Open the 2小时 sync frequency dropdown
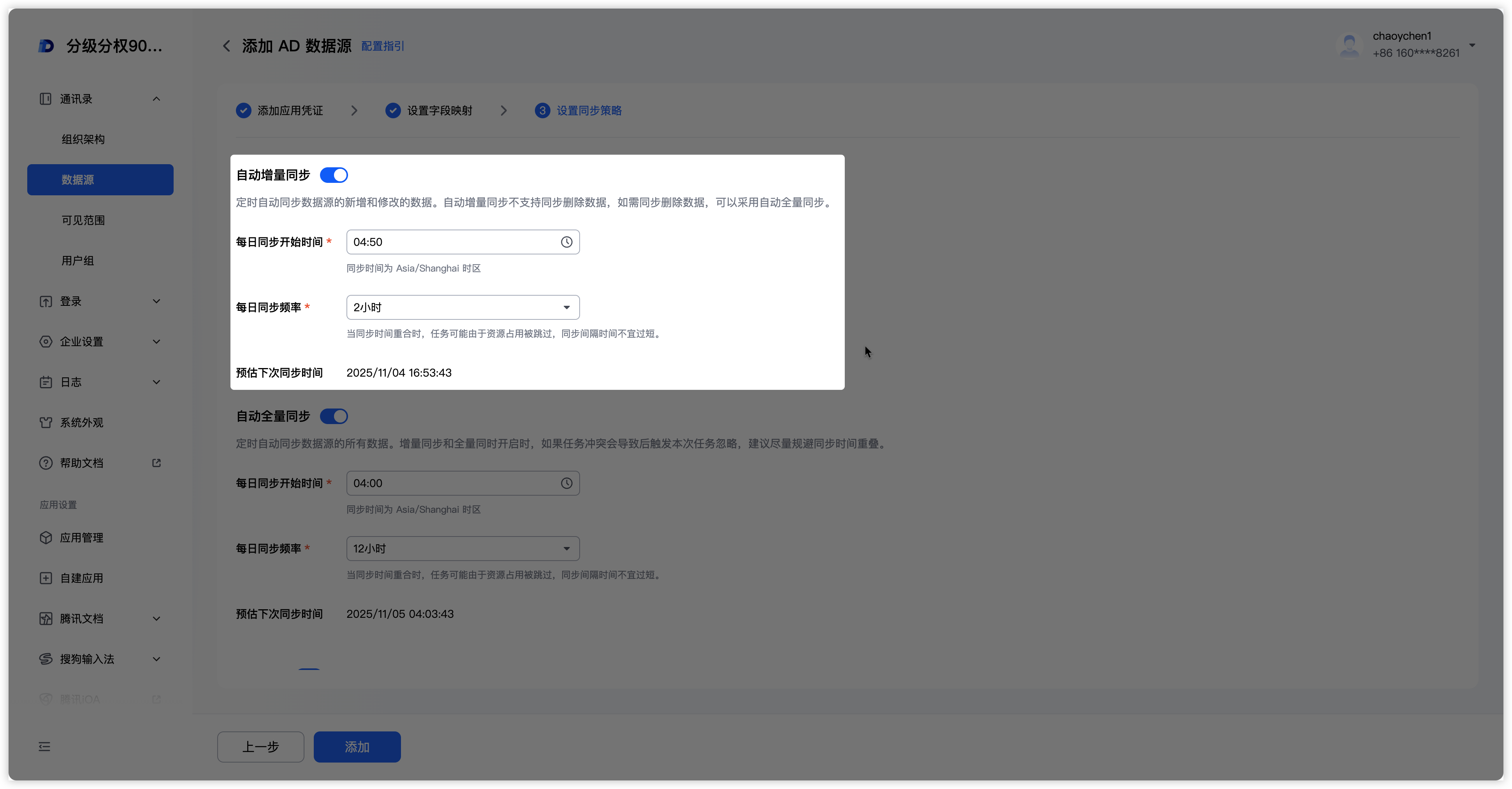 click(x=462, y=307)
